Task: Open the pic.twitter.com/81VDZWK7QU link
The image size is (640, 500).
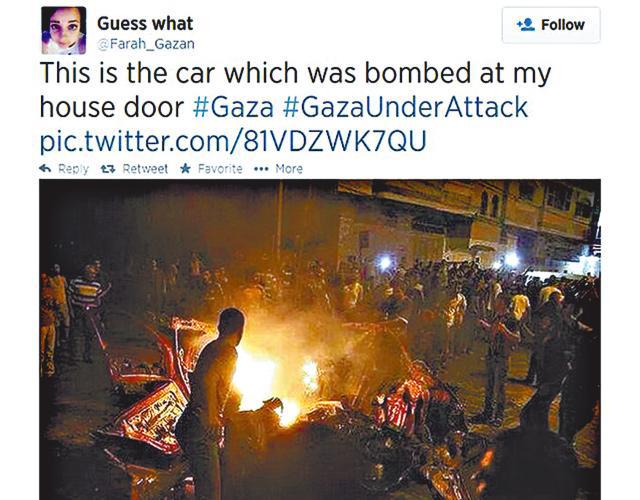Action: click(233, 141)
